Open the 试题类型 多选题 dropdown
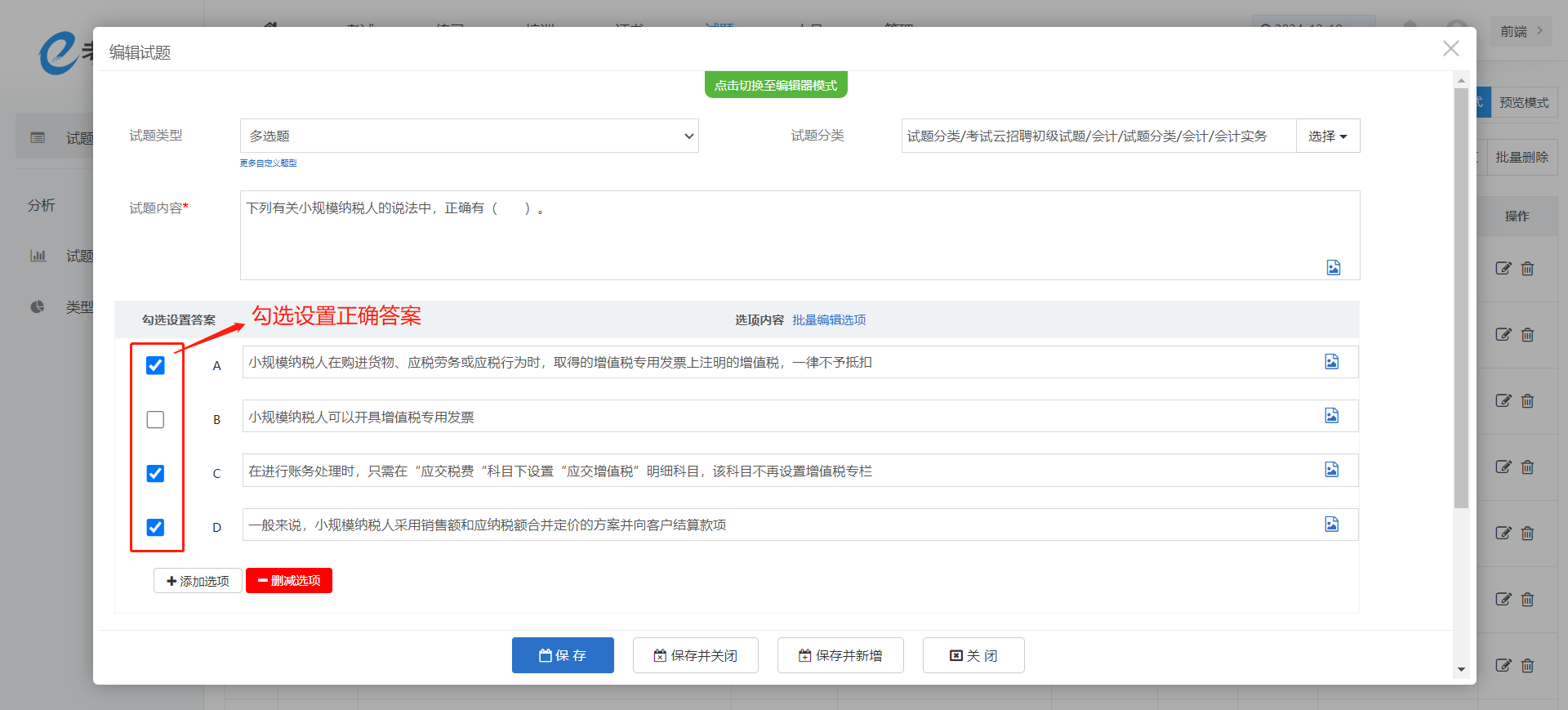 pyautogui.click(x=469, y=136)
